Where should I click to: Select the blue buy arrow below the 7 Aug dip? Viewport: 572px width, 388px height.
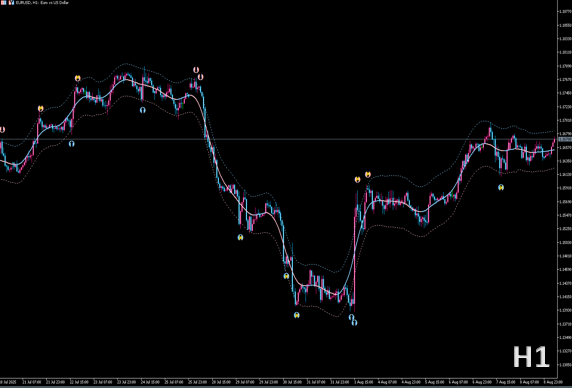tap(501, 187)
